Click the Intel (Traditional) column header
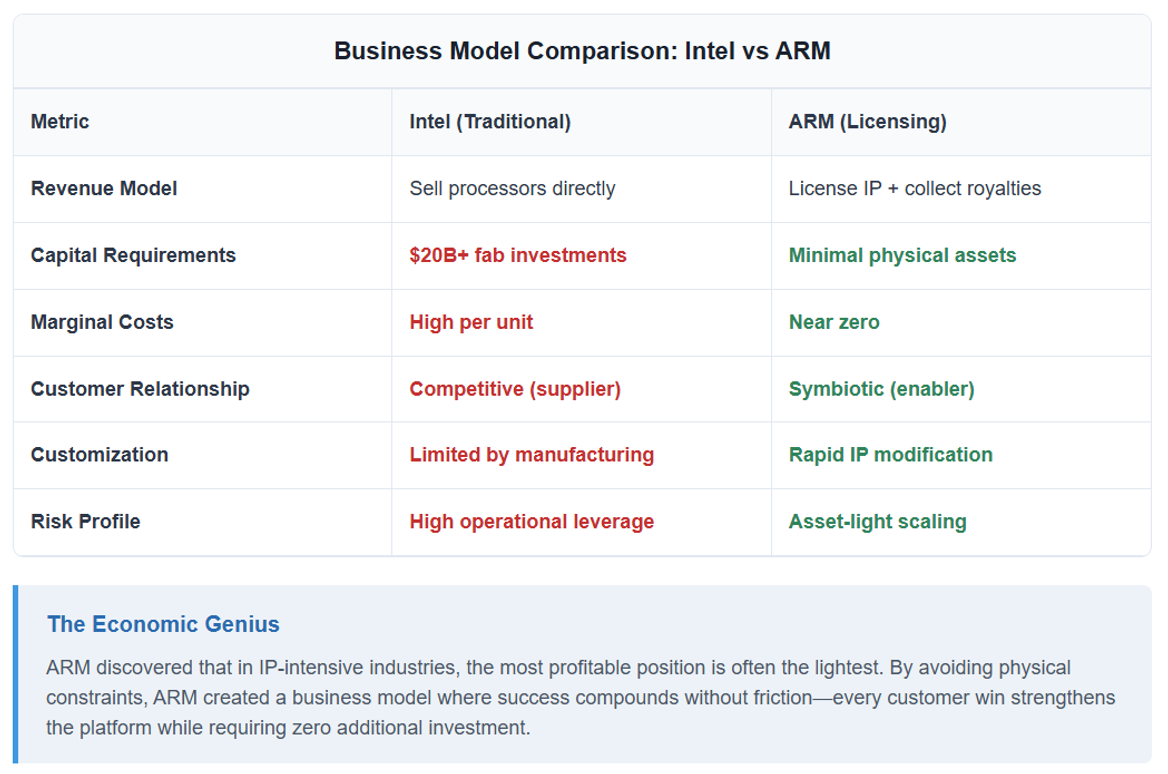Screen dimensions: 1168x774 pyautogui.click(x=490, y=121)
